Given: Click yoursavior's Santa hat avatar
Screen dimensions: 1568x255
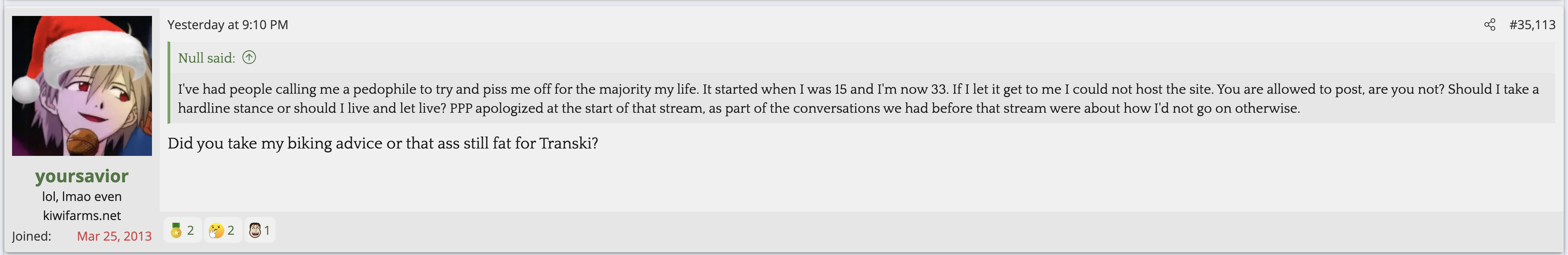Looking at the screenshot, I should point(82,86).
